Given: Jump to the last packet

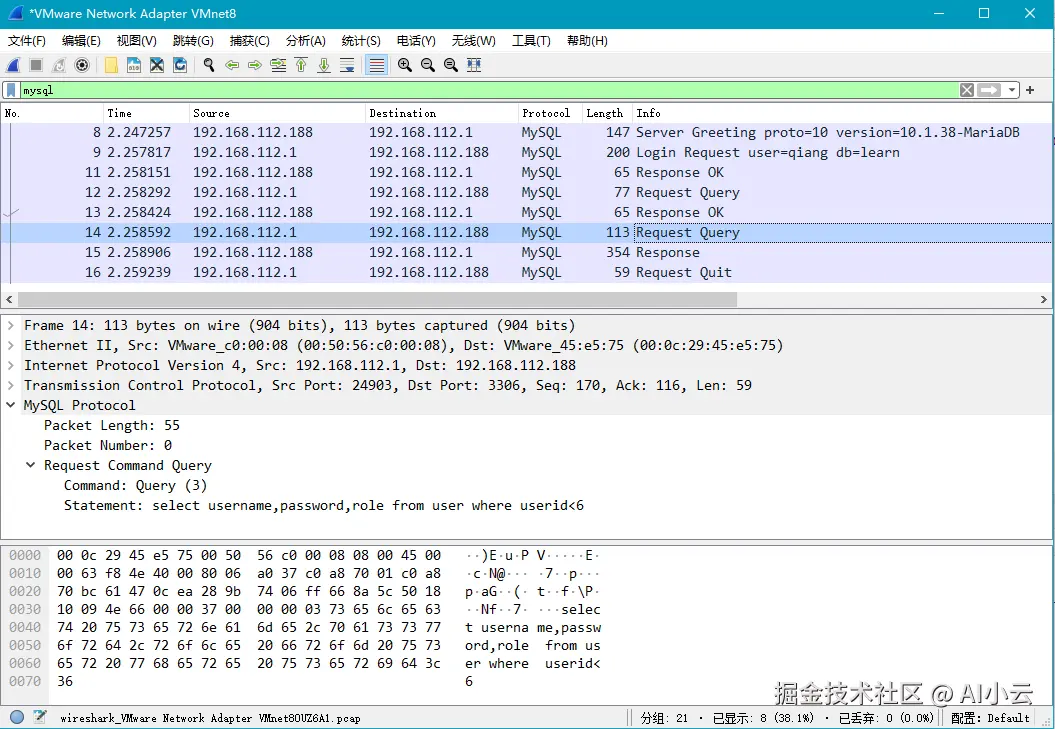Looking at the screenshot, I should [x=324, y=65].
